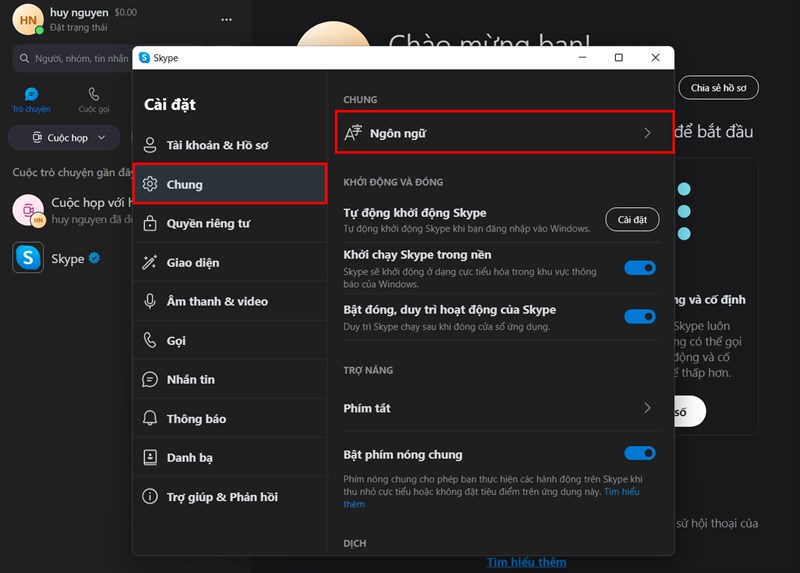Open Cuộc họp với conversation
800x573 pixels.
(x=72, y=210)
